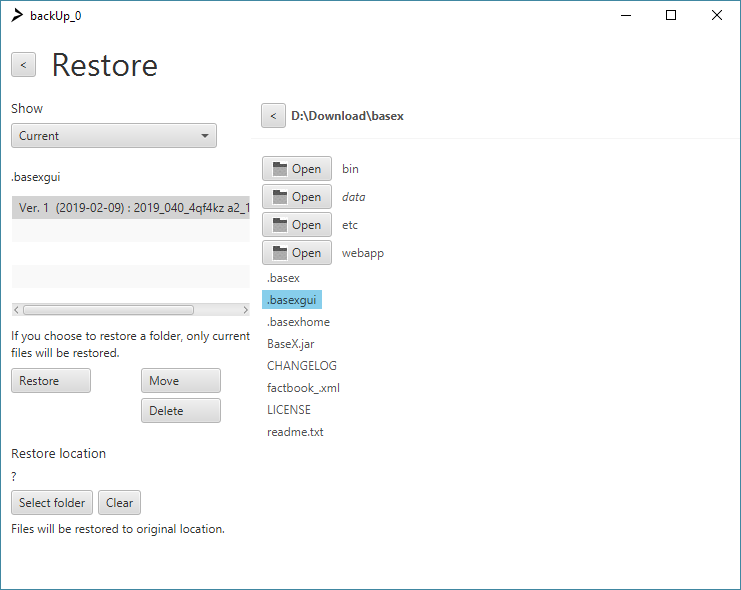Select the readme.txt file

(295, 432)
